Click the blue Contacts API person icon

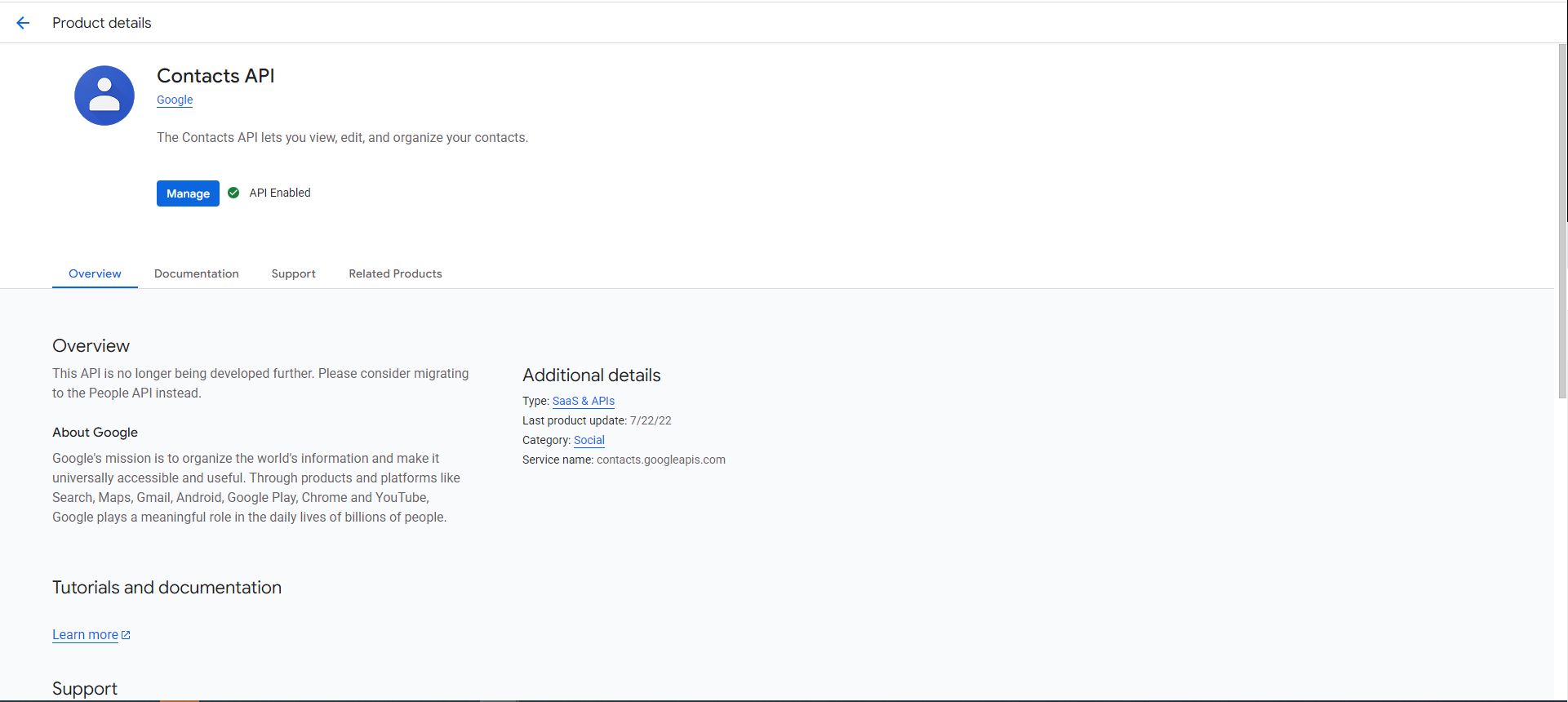104,96
